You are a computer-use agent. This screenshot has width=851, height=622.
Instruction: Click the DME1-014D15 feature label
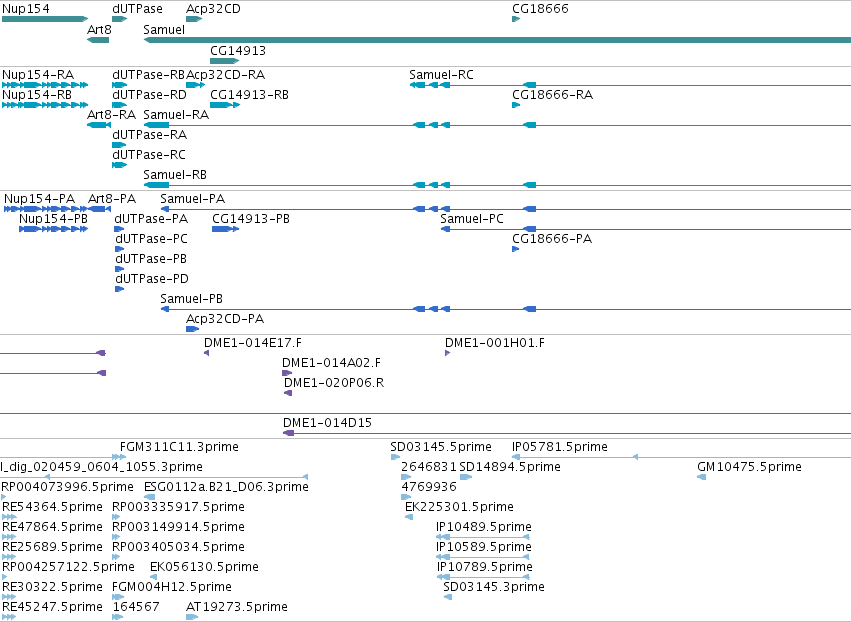(x=327, y=423)
